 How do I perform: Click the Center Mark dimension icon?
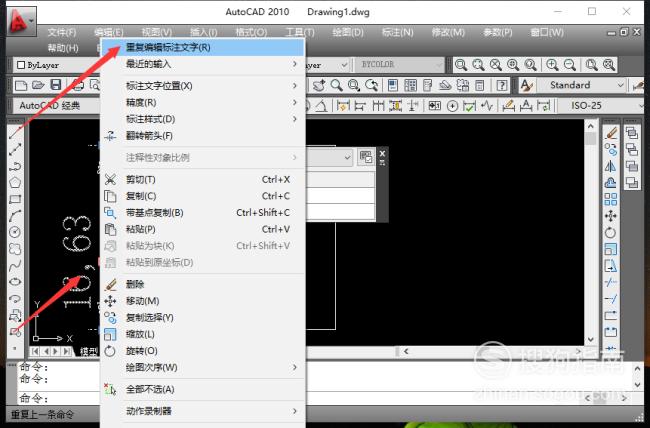(452, 106)
